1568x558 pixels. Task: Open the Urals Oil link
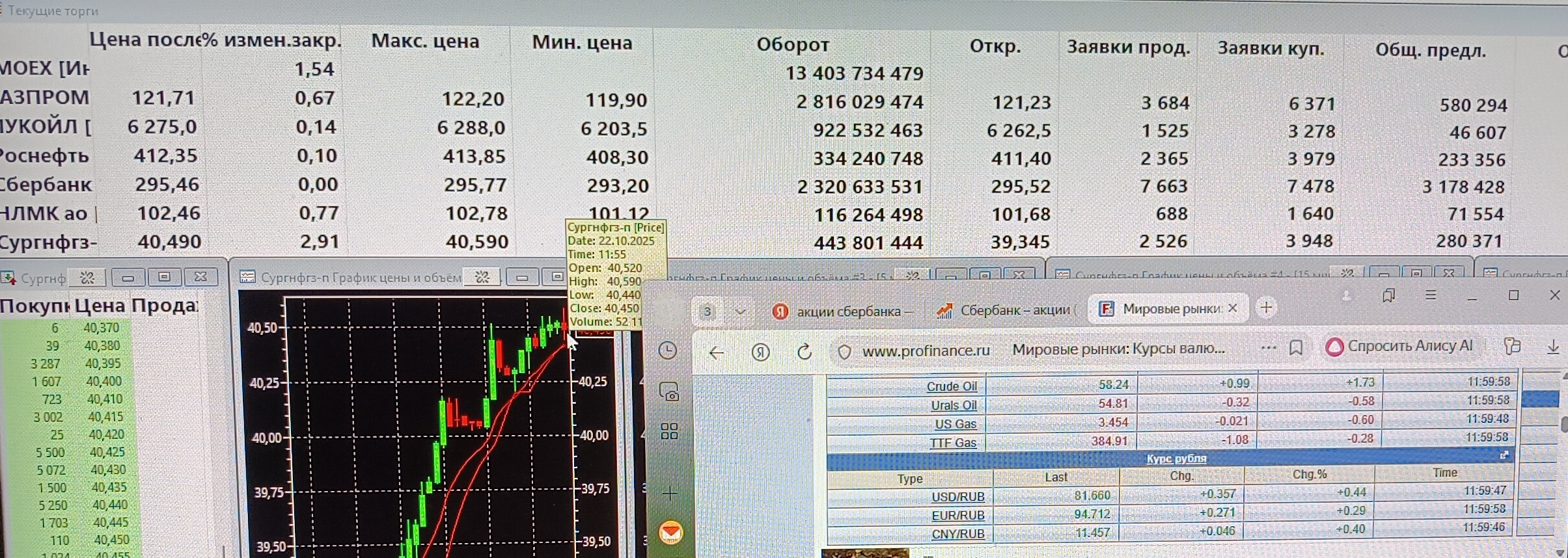tap(954, 405)
